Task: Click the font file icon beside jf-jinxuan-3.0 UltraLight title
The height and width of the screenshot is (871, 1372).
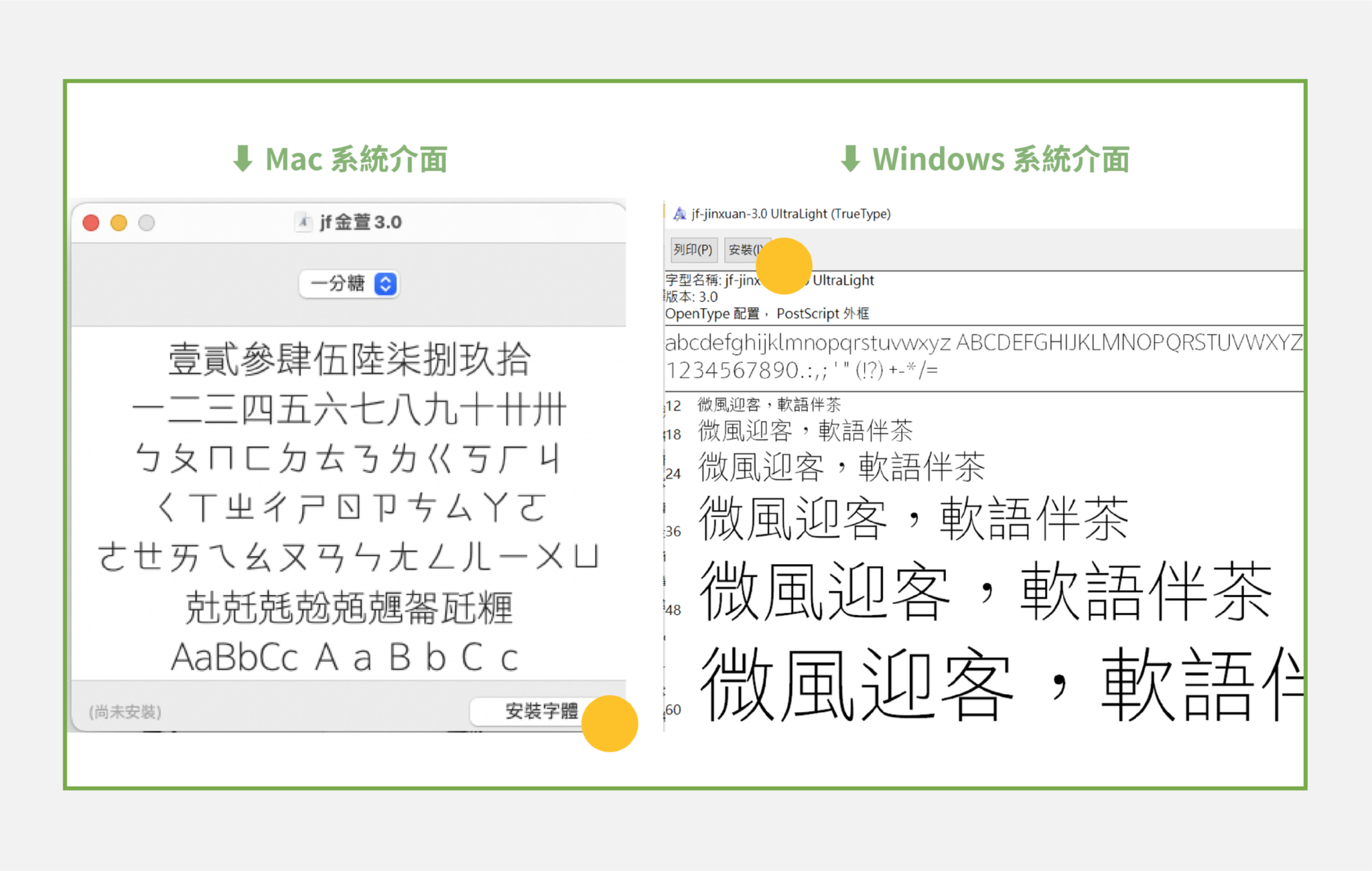Action: pyautogui.click(x=679, y=214)
